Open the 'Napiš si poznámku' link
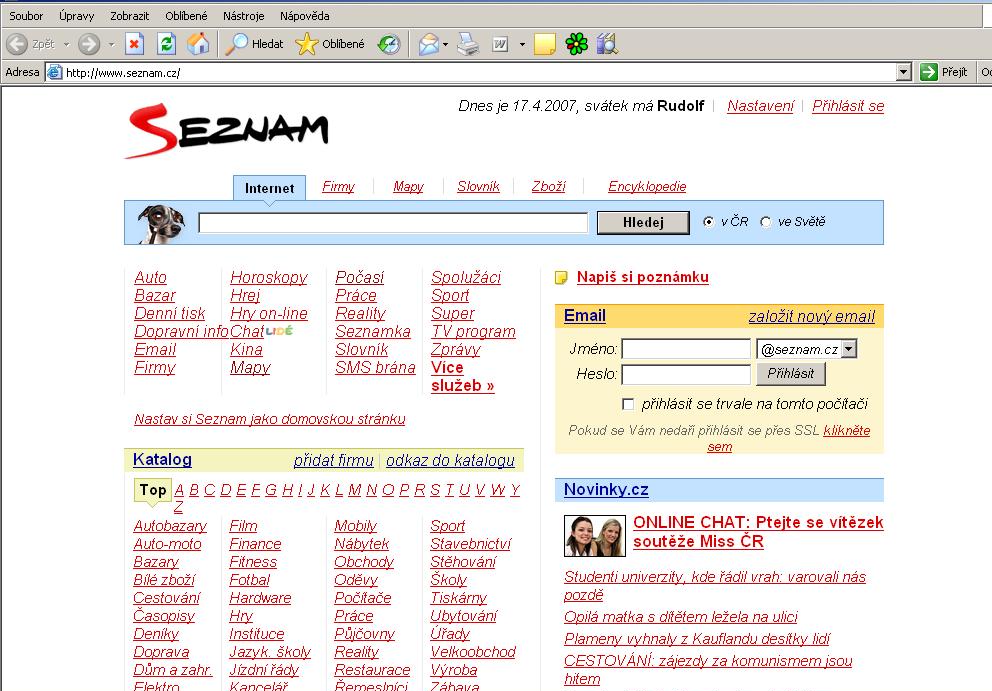992x691 pixels. [x=643, y=277]
